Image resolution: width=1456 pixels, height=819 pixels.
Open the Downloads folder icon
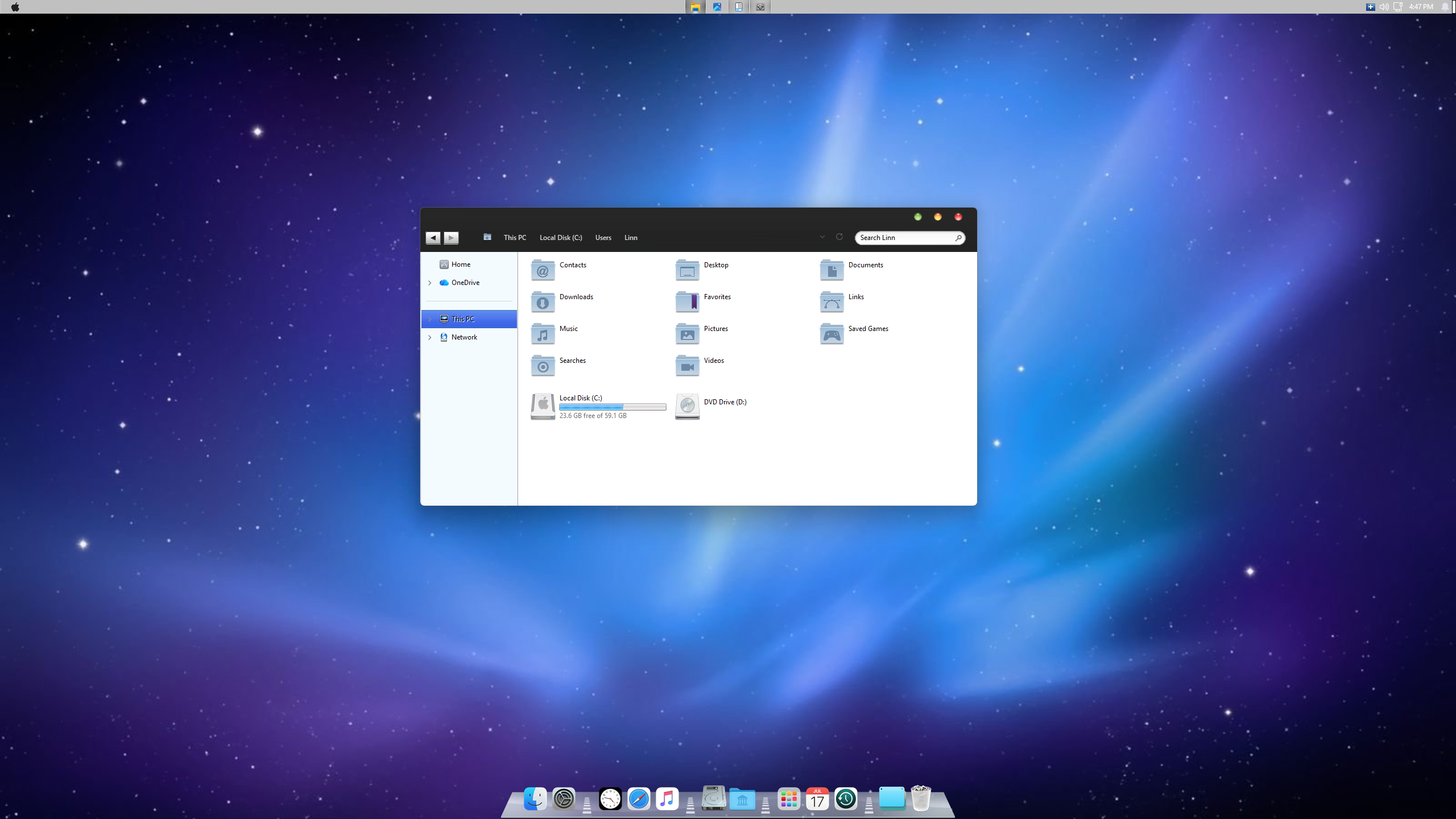(x=543, y=302)
